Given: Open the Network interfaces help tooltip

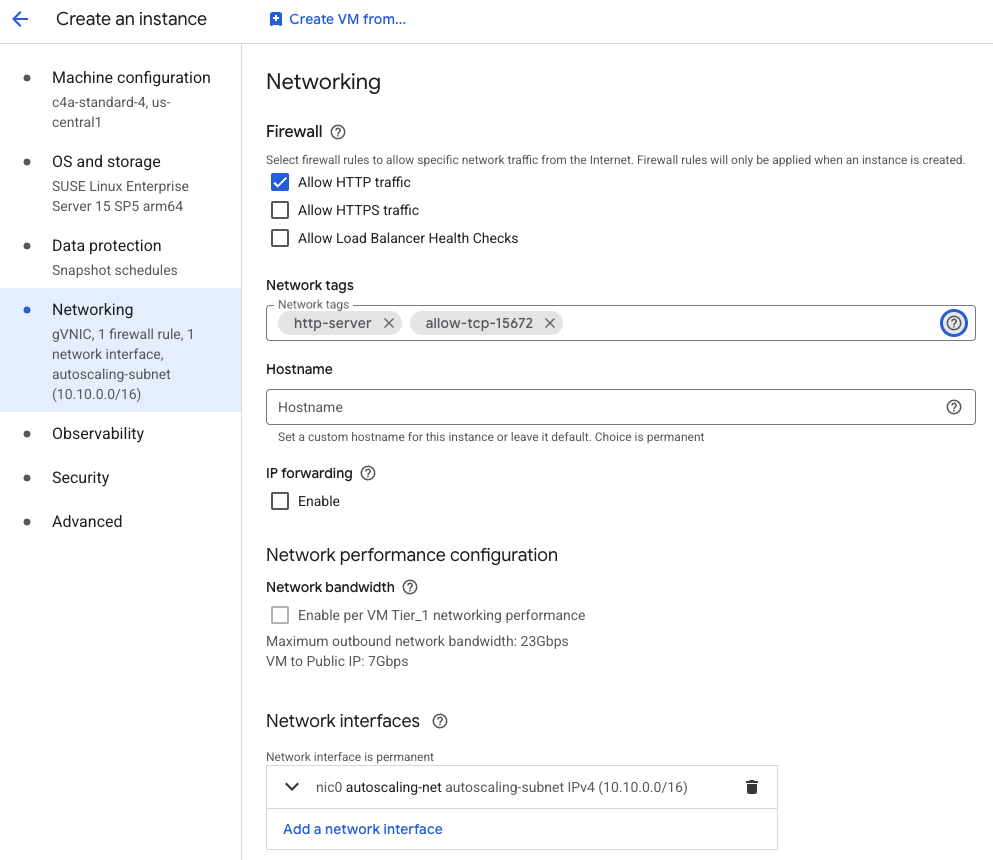Looking at the screenshot, I should click(x=439, y=721).
